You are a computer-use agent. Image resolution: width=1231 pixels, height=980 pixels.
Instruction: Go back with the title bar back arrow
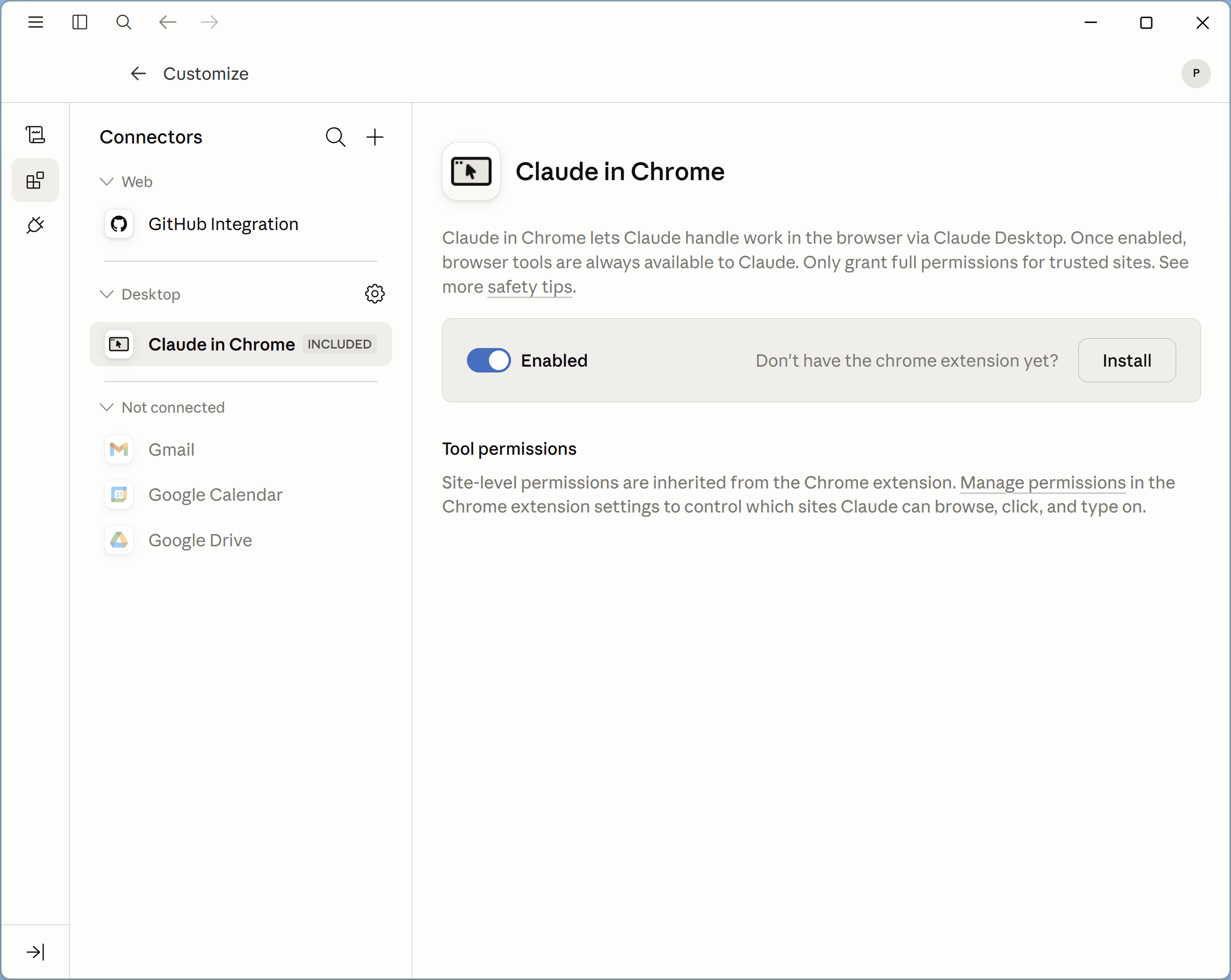pyautogui.click(x=167, y=23)
